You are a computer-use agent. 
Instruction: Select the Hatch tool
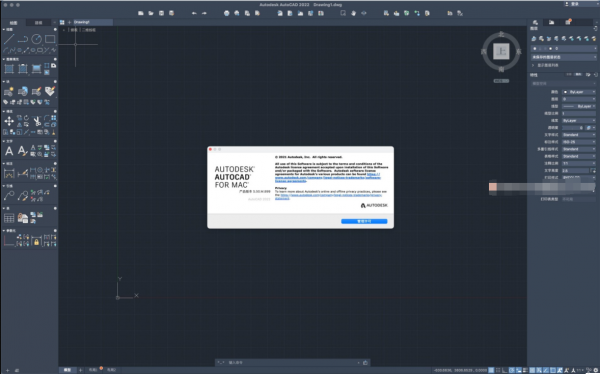9,69
